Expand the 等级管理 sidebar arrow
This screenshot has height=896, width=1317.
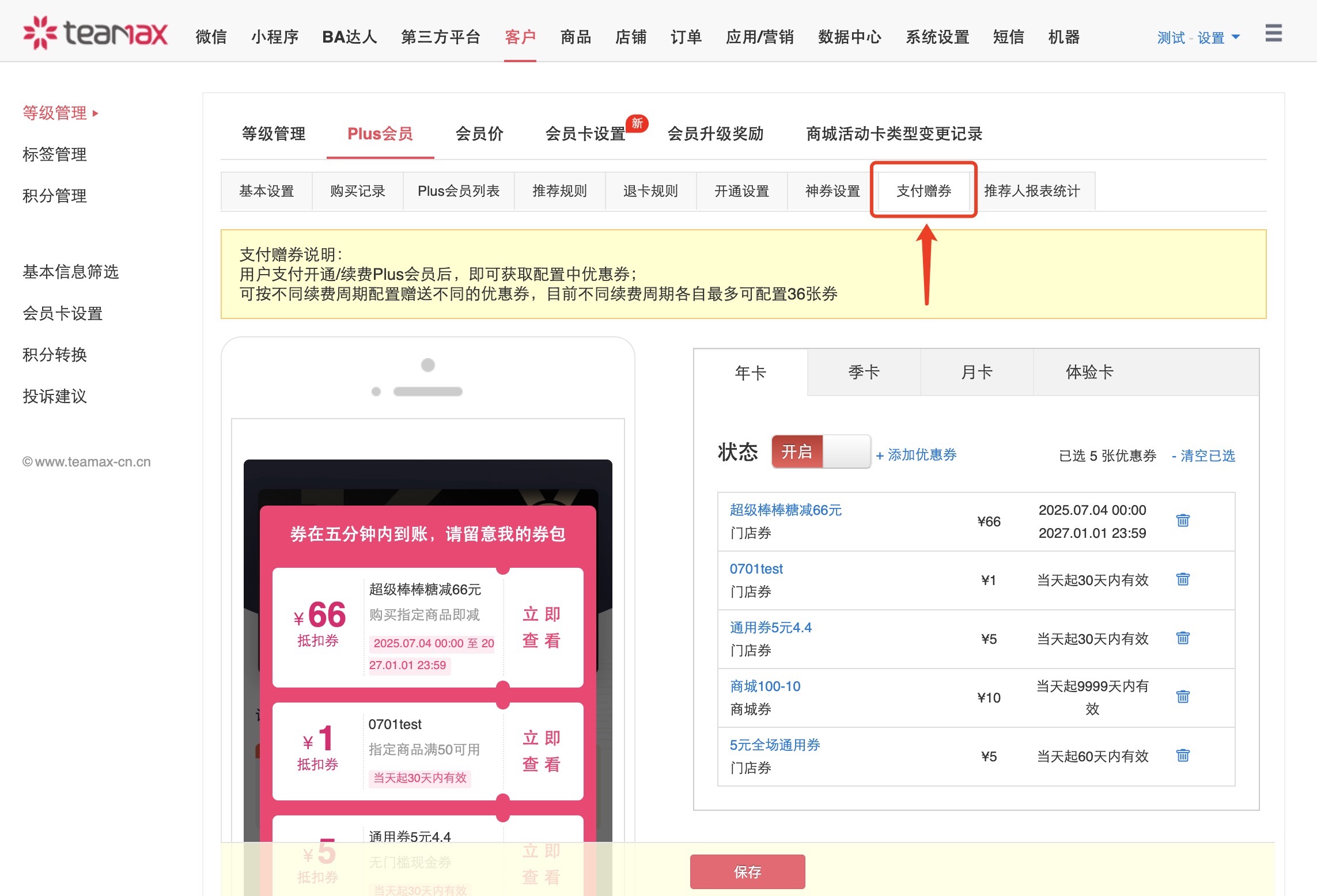click(96, 113)
